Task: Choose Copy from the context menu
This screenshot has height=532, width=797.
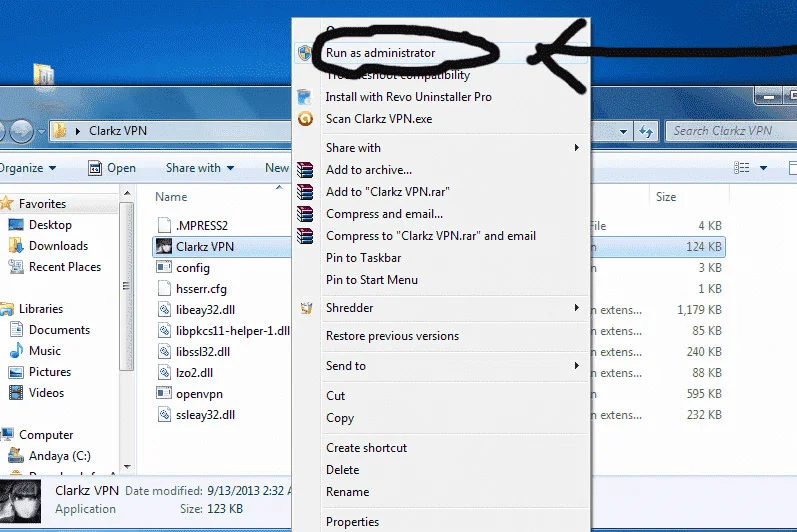Action: click(x=340, y=418)
